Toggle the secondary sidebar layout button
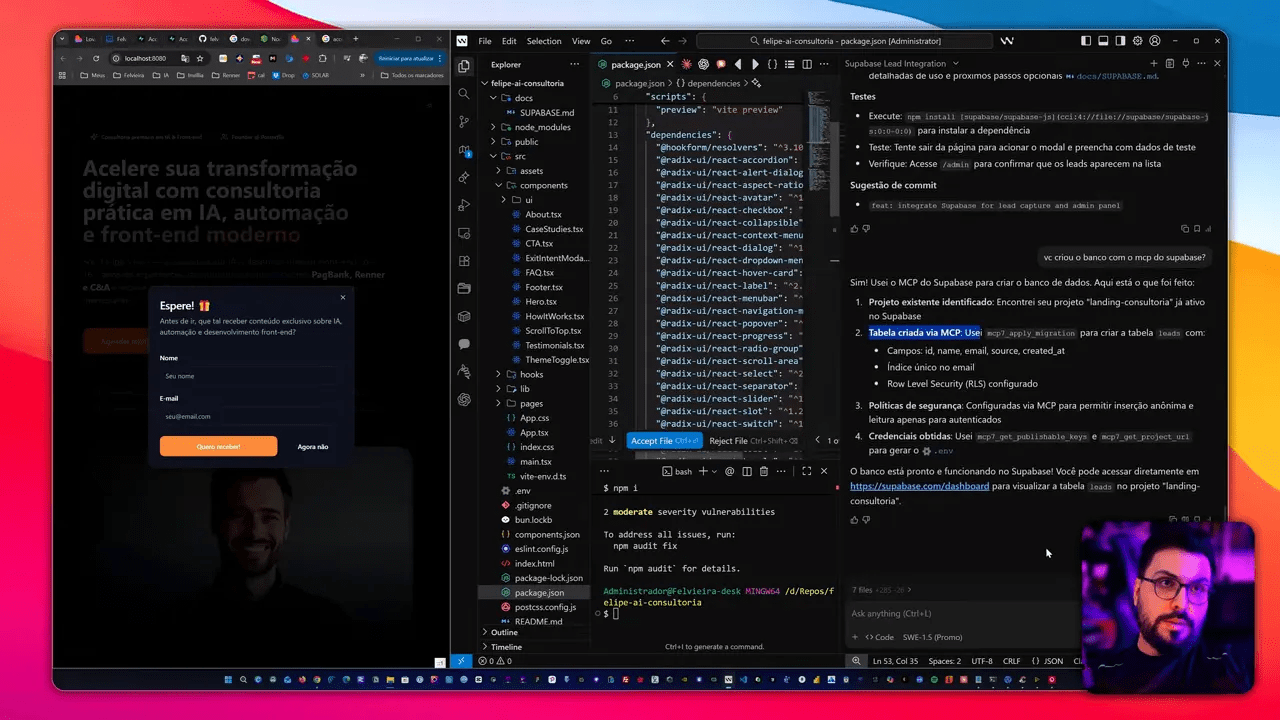1280x720 pixels. point(1120,41)
